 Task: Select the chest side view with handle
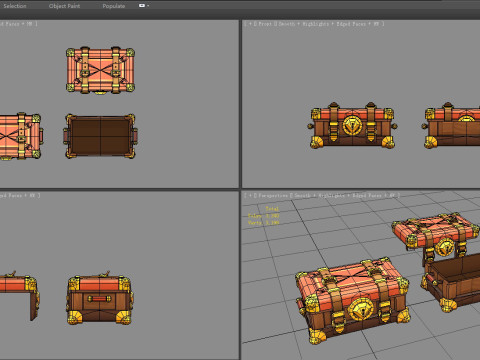(99, 297)
